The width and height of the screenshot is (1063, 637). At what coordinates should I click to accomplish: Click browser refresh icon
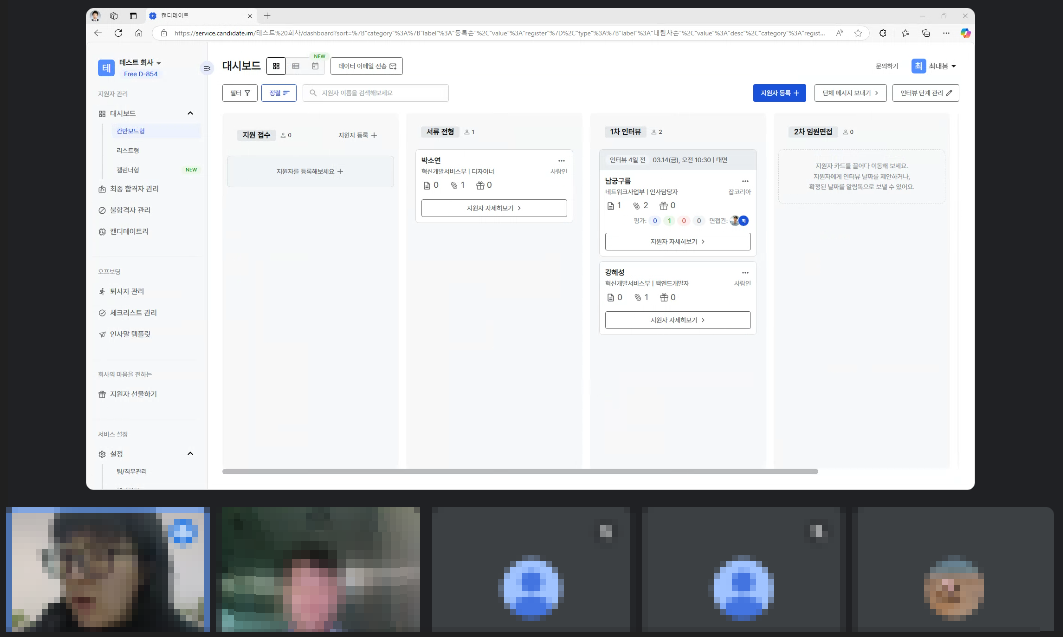(119, 33)
